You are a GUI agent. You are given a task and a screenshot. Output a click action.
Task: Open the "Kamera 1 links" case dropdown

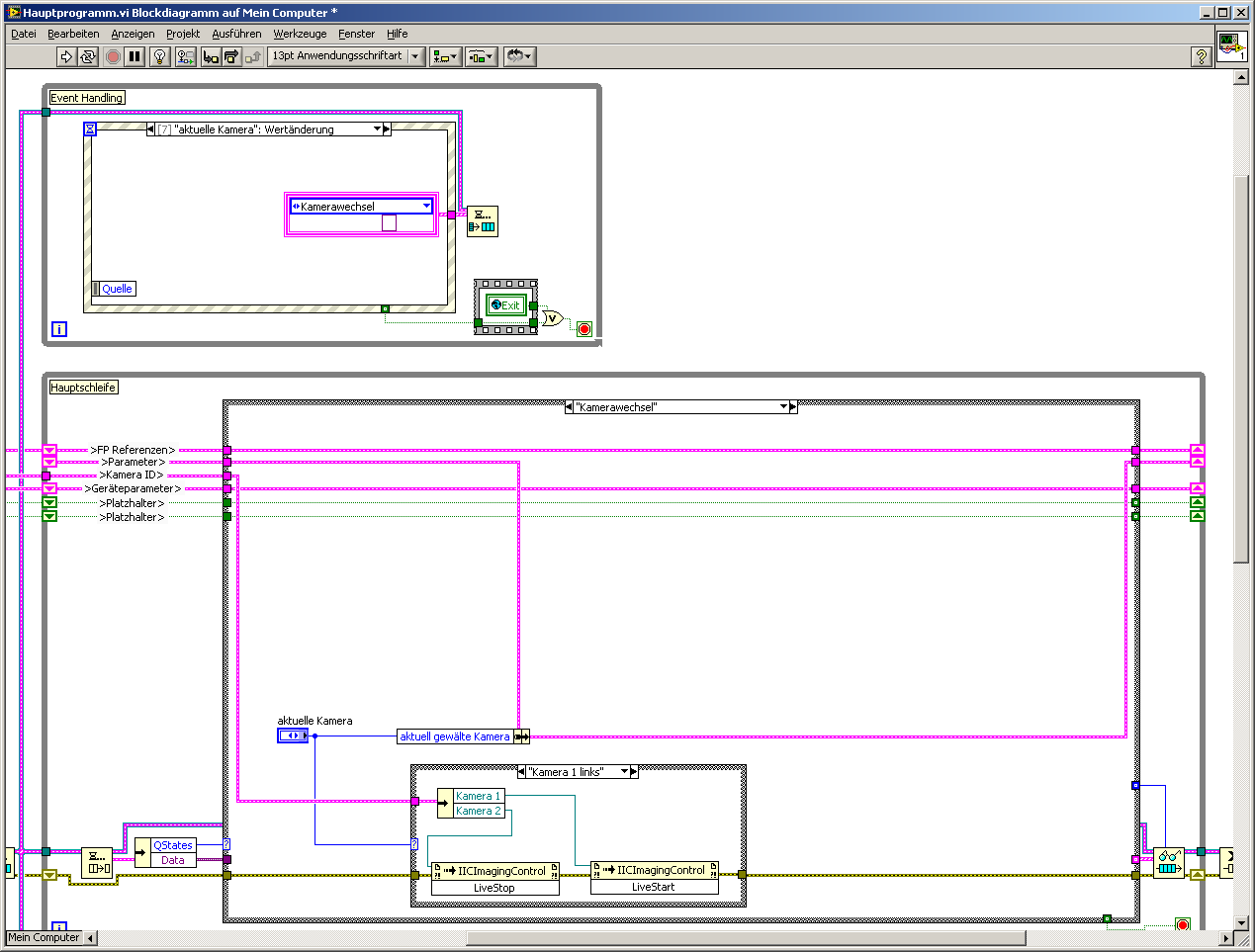click(x=624, y=772)
